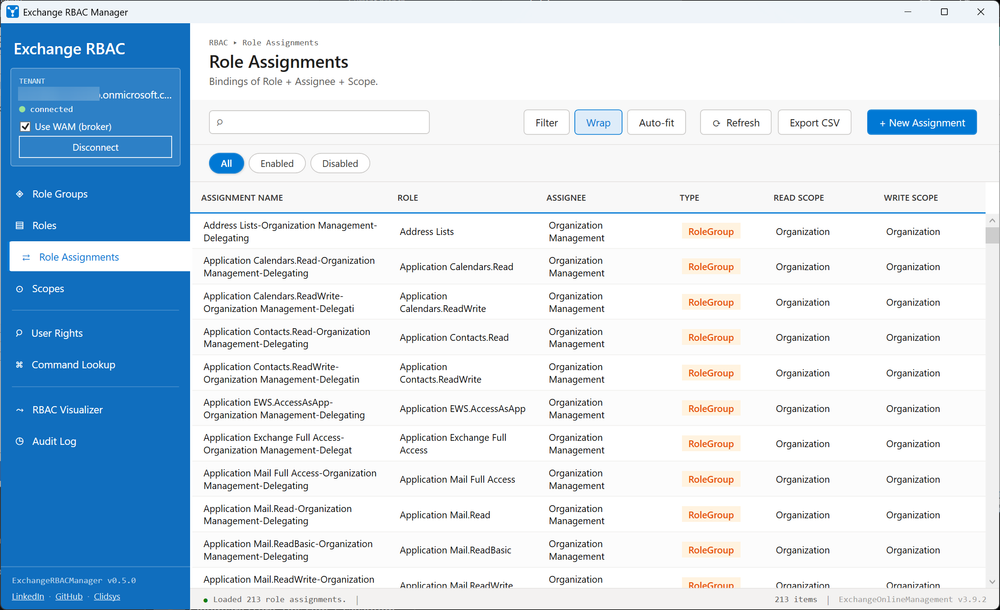Open the GitHub link in the footer

(69, 597)
